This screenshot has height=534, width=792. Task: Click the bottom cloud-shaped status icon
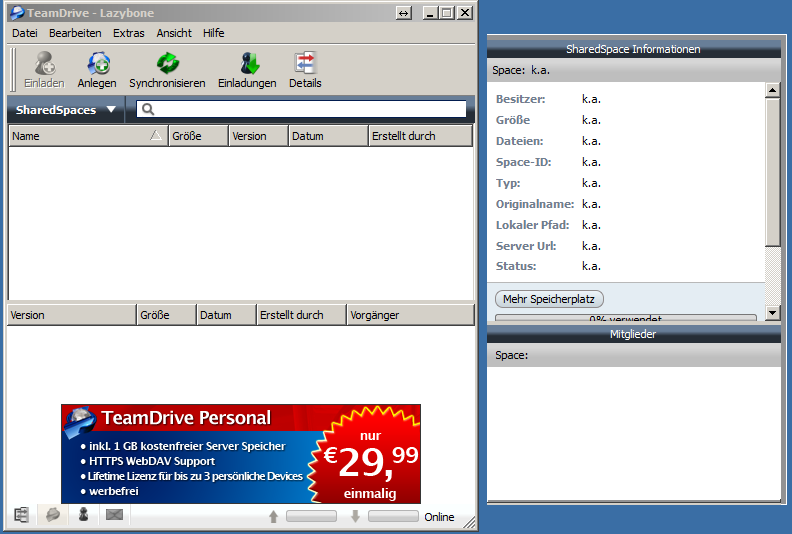53,515
